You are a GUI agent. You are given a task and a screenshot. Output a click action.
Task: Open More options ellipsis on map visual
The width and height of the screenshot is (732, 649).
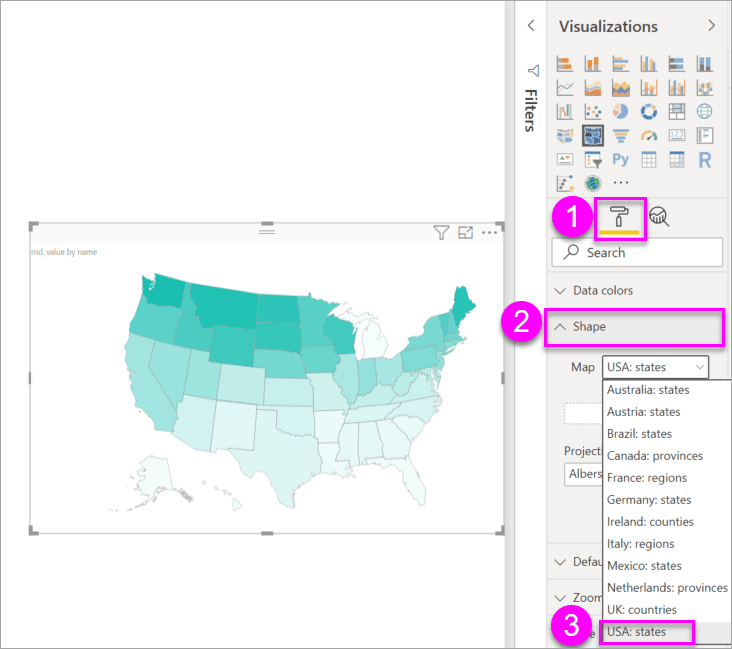pyautogui.click(x=489, y=232)
